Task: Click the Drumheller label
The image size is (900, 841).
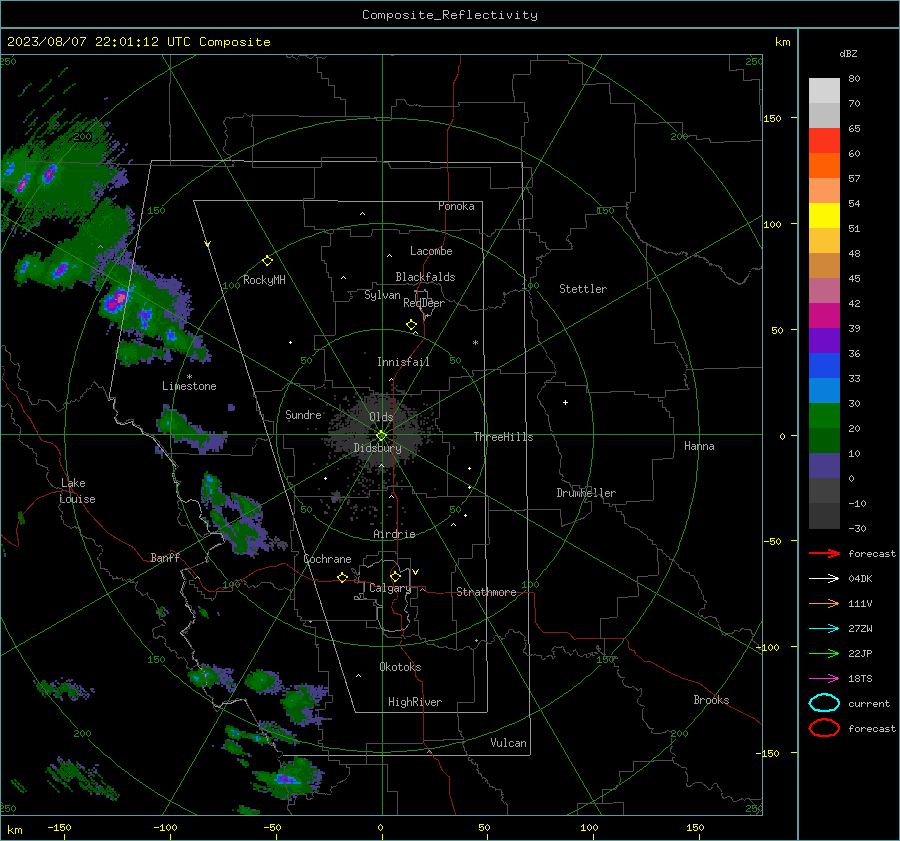Action: pos(585,493)
